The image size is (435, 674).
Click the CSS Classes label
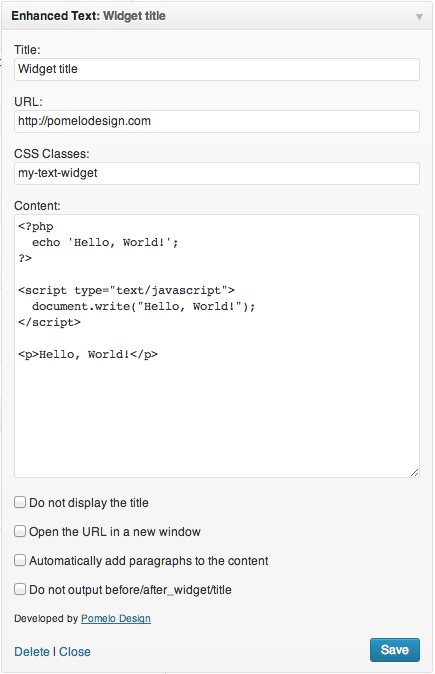(x=52, y=154)
